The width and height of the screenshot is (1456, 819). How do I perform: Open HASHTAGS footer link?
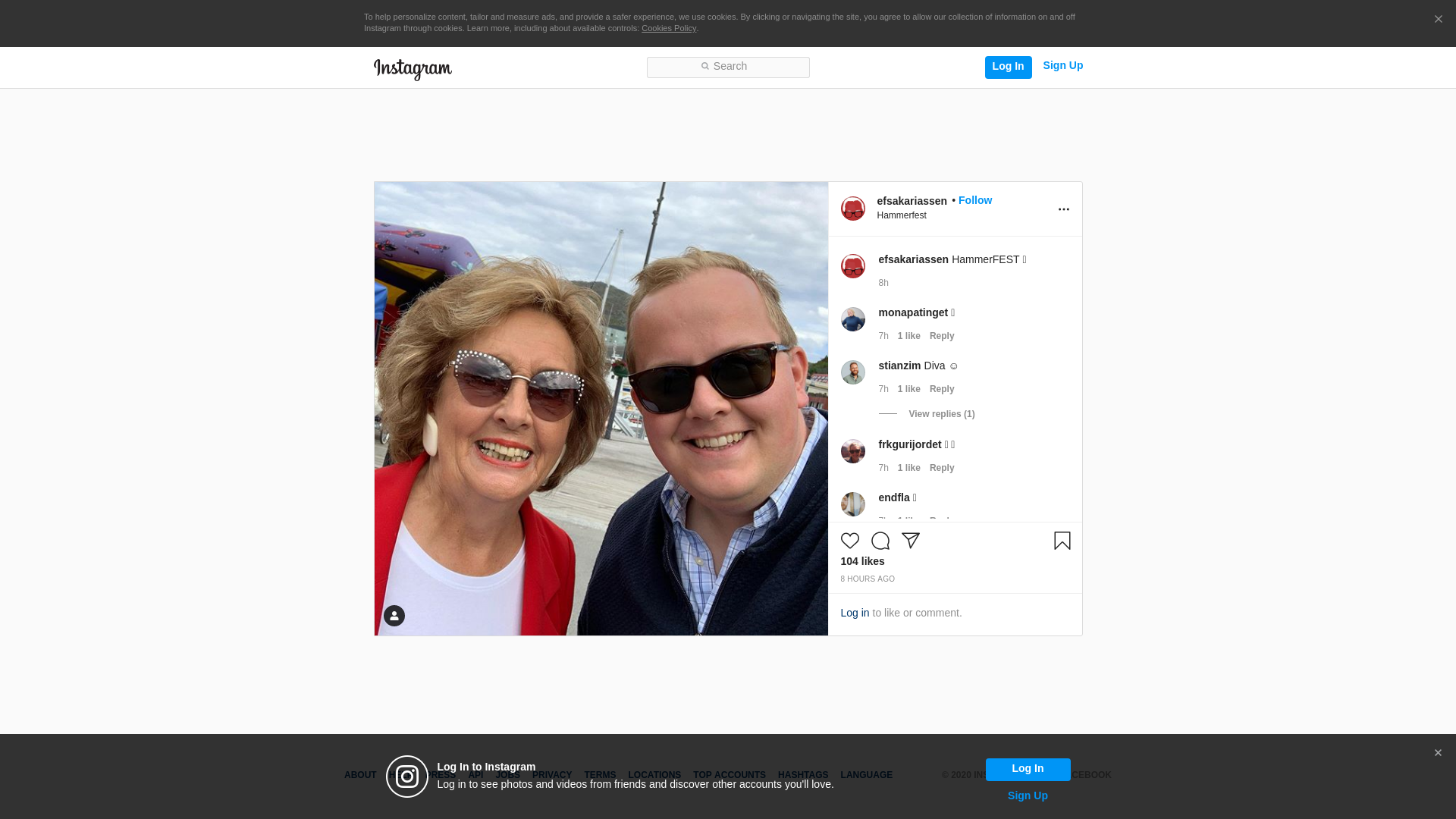pos(802,775)
